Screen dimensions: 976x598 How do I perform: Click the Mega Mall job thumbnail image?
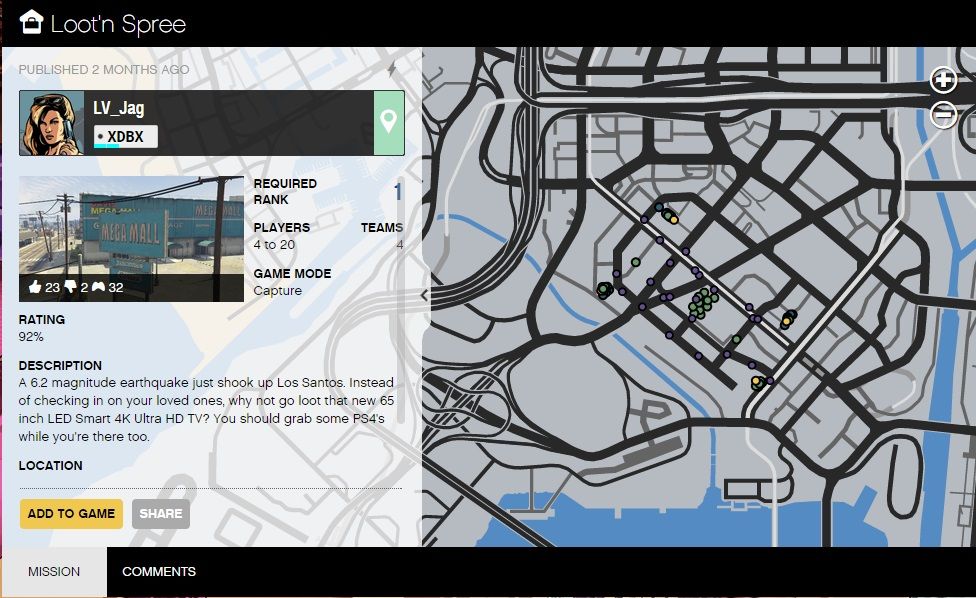pos(131,230)
